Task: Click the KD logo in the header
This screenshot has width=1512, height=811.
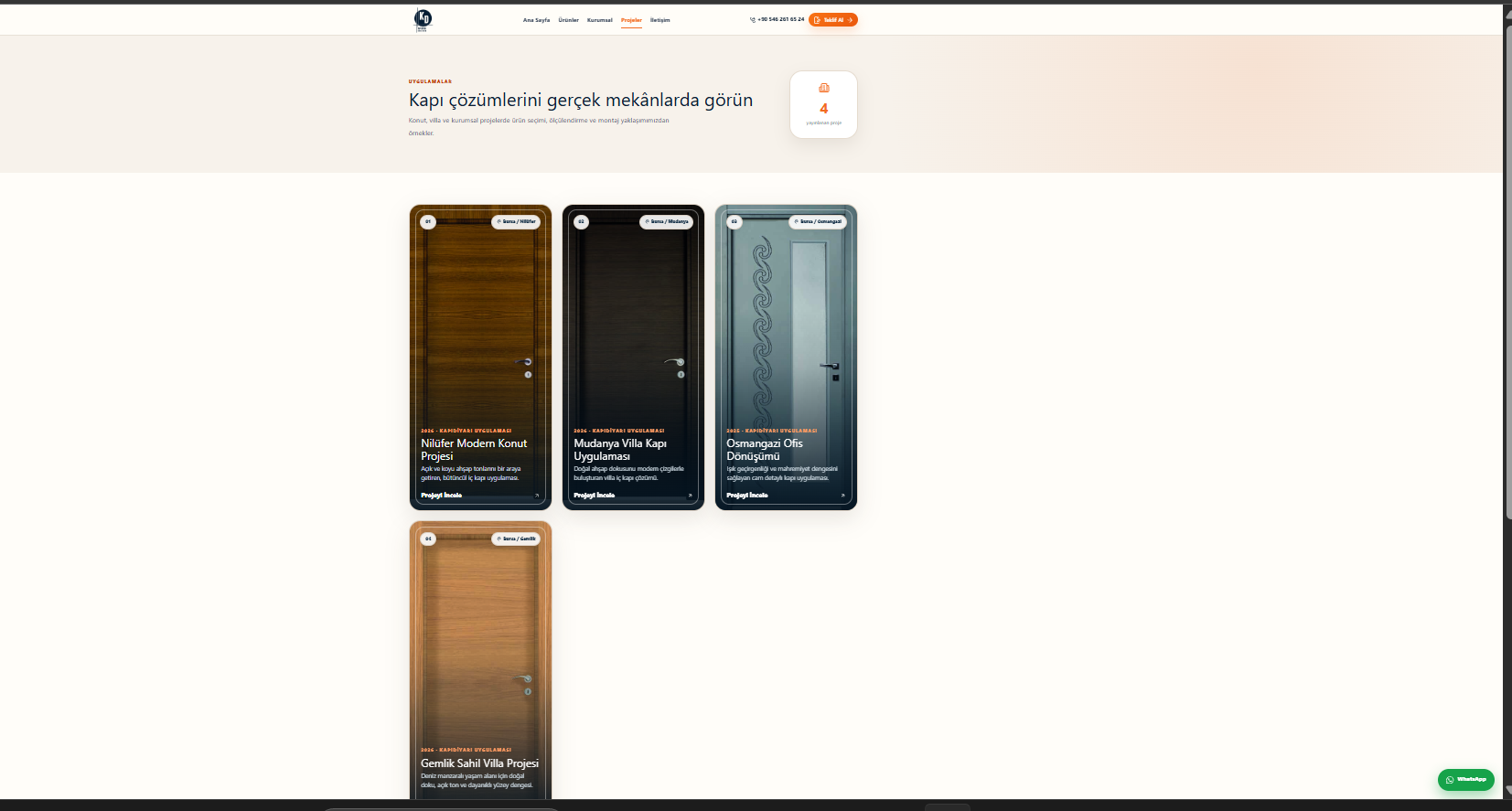Action: [x=423, y=19]
